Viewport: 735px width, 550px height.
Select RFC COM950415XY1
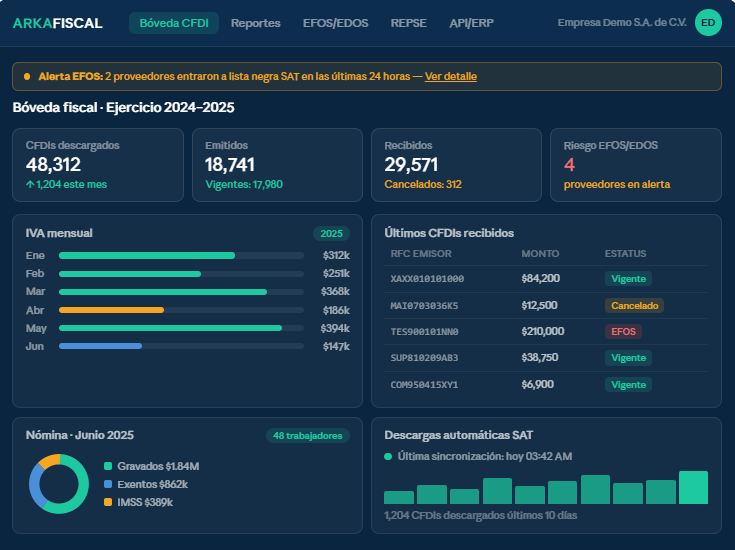(x=424, y=385)
